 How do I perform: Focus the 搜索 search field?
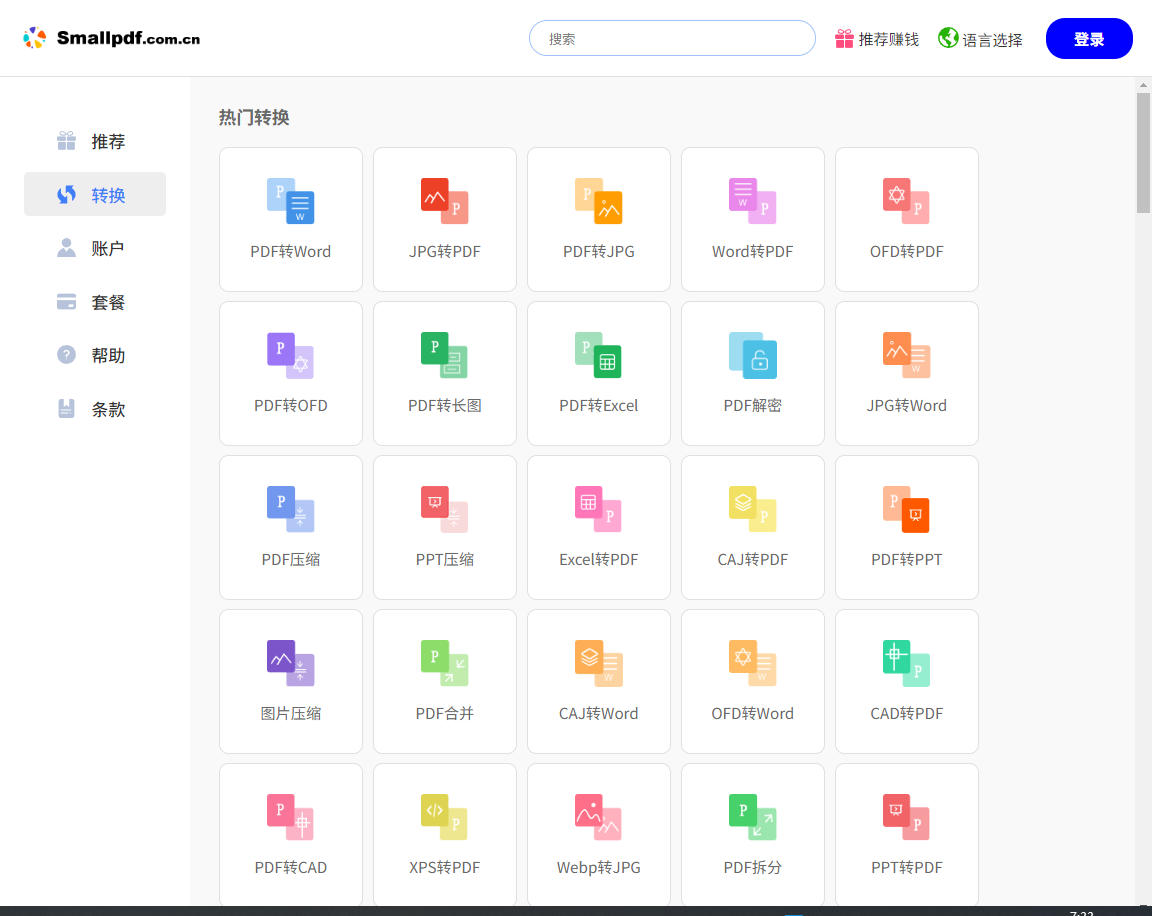coord(672,38)
